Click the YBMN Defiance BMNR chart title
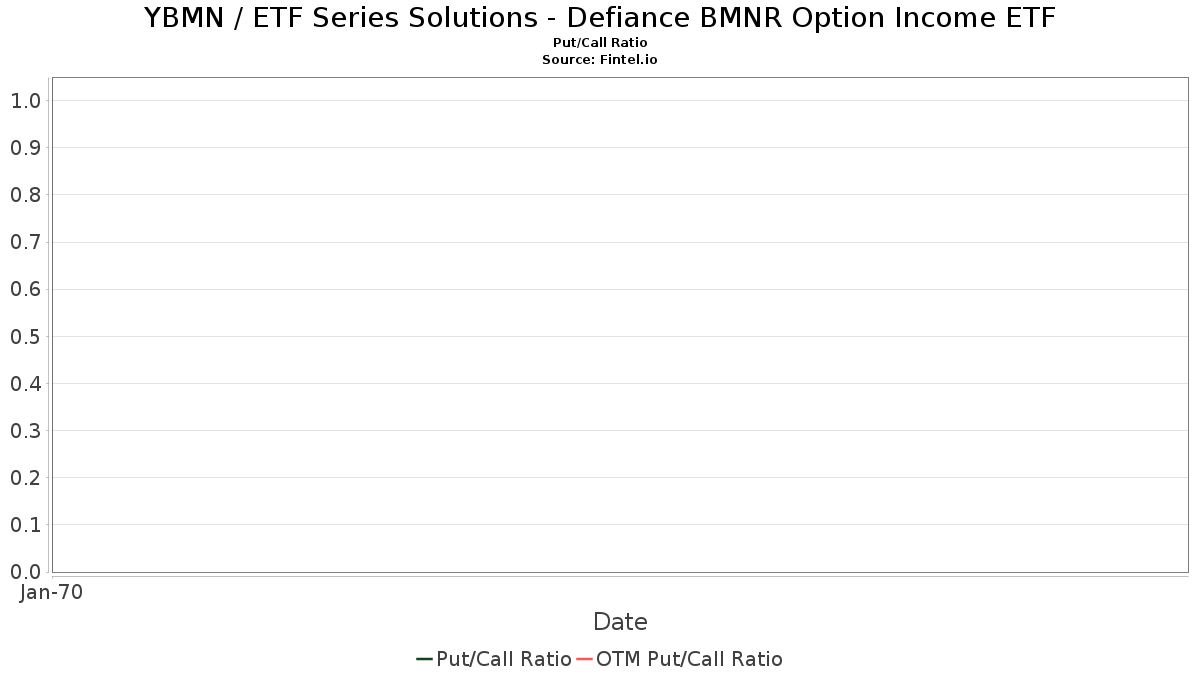1200x675 pixels. point(600,18)
